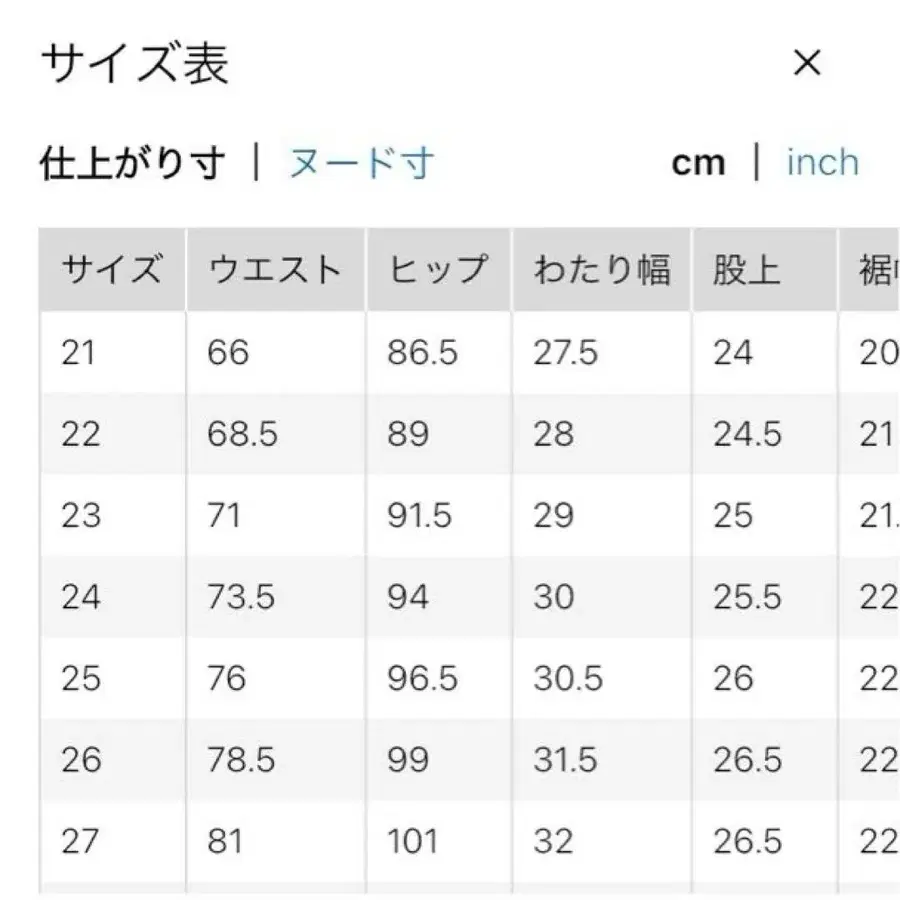900x900 pixels.
Task: Click the サイズ header cell
Action: point(113,268)
